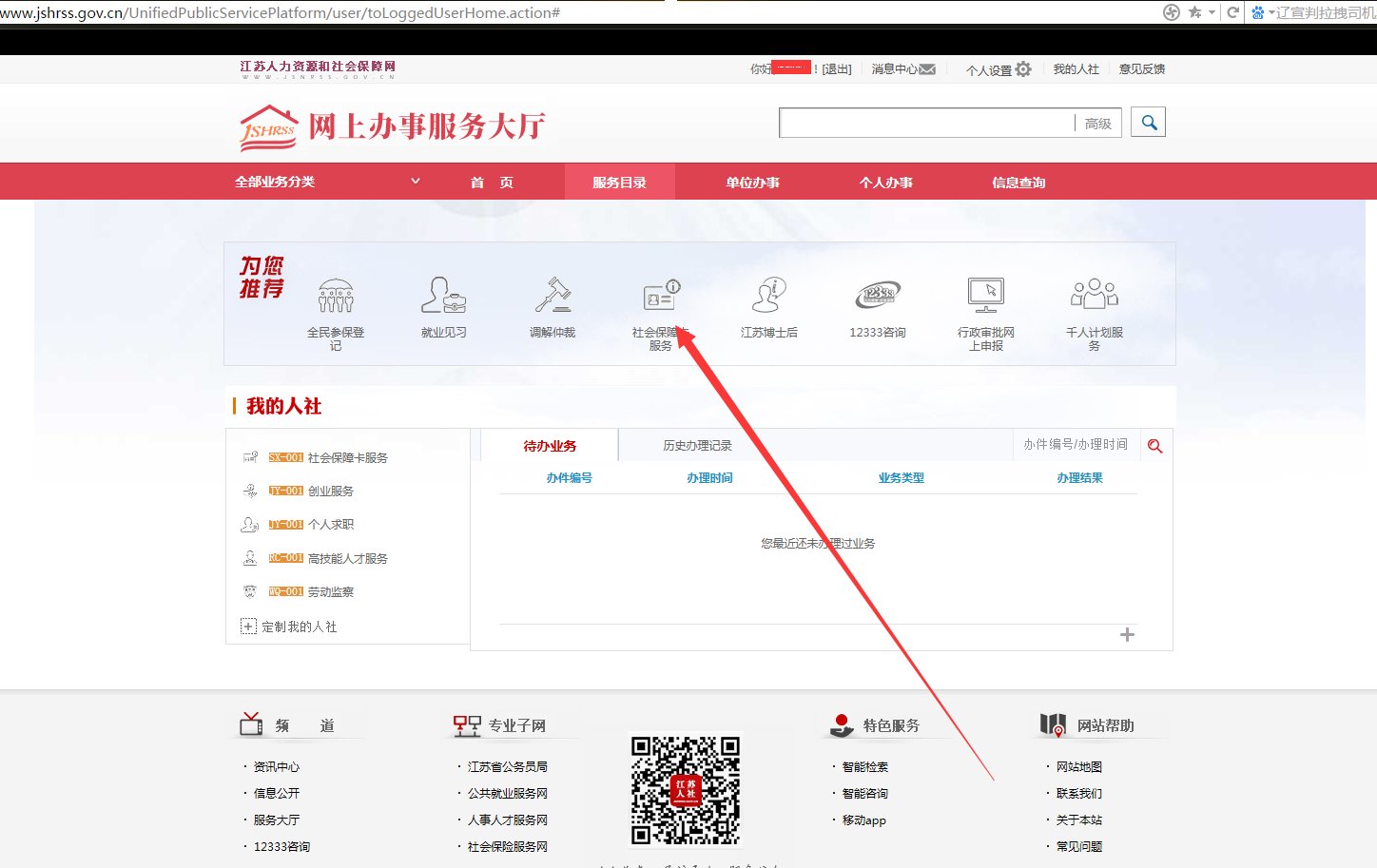Image resolution: width=1377 pixels, height=868 pixels.
Task: Open 消息中心 envelope icon
Action: pos(927,68)
